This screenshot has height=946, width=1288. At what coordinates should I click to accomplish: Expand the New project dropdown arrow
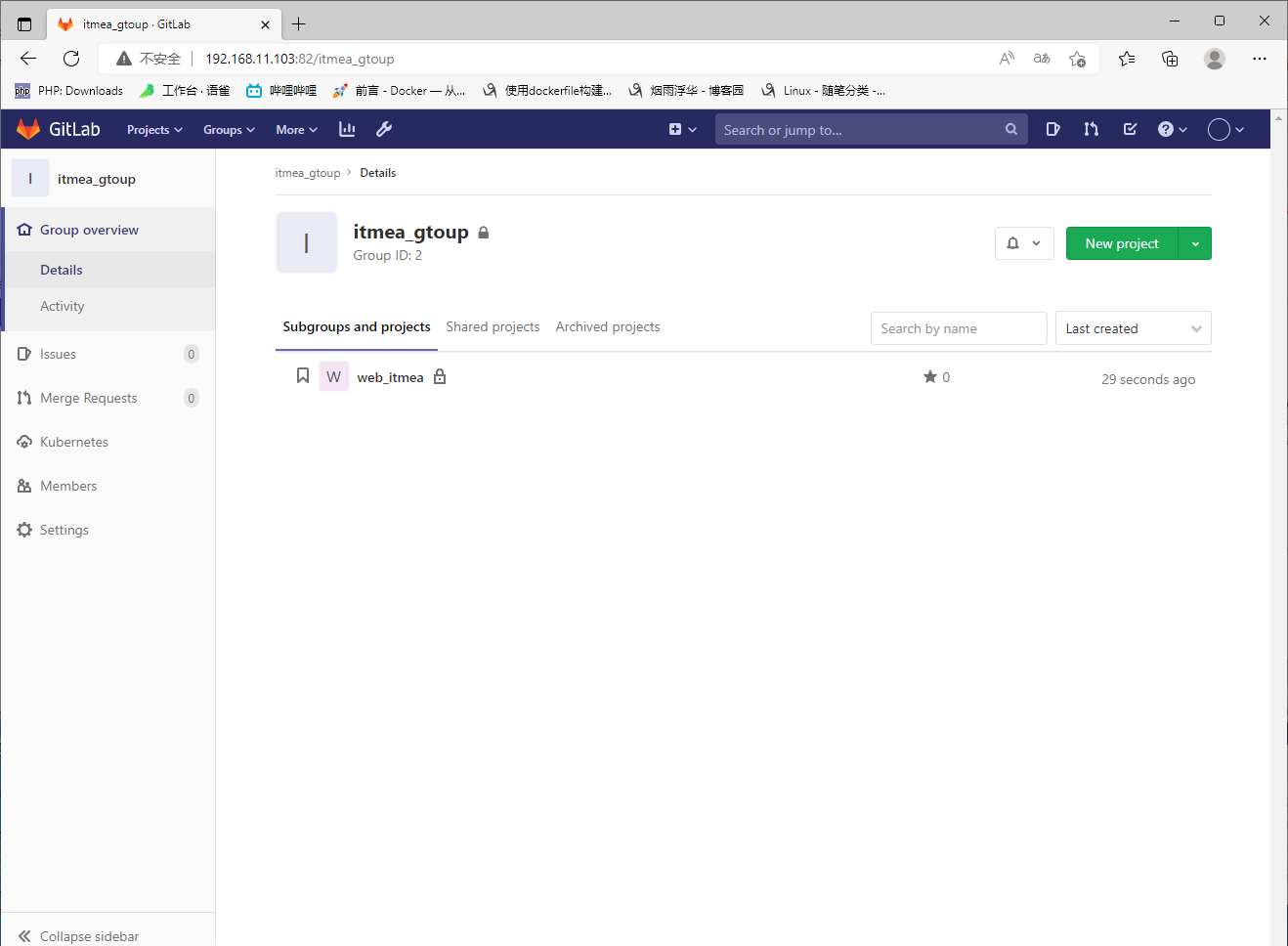point(1195,243)
